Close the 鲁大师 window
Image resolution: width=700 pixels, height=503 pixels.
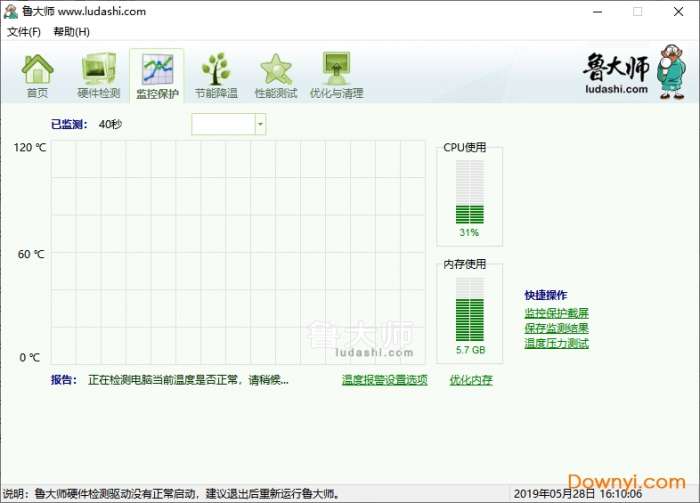(678, 12)
